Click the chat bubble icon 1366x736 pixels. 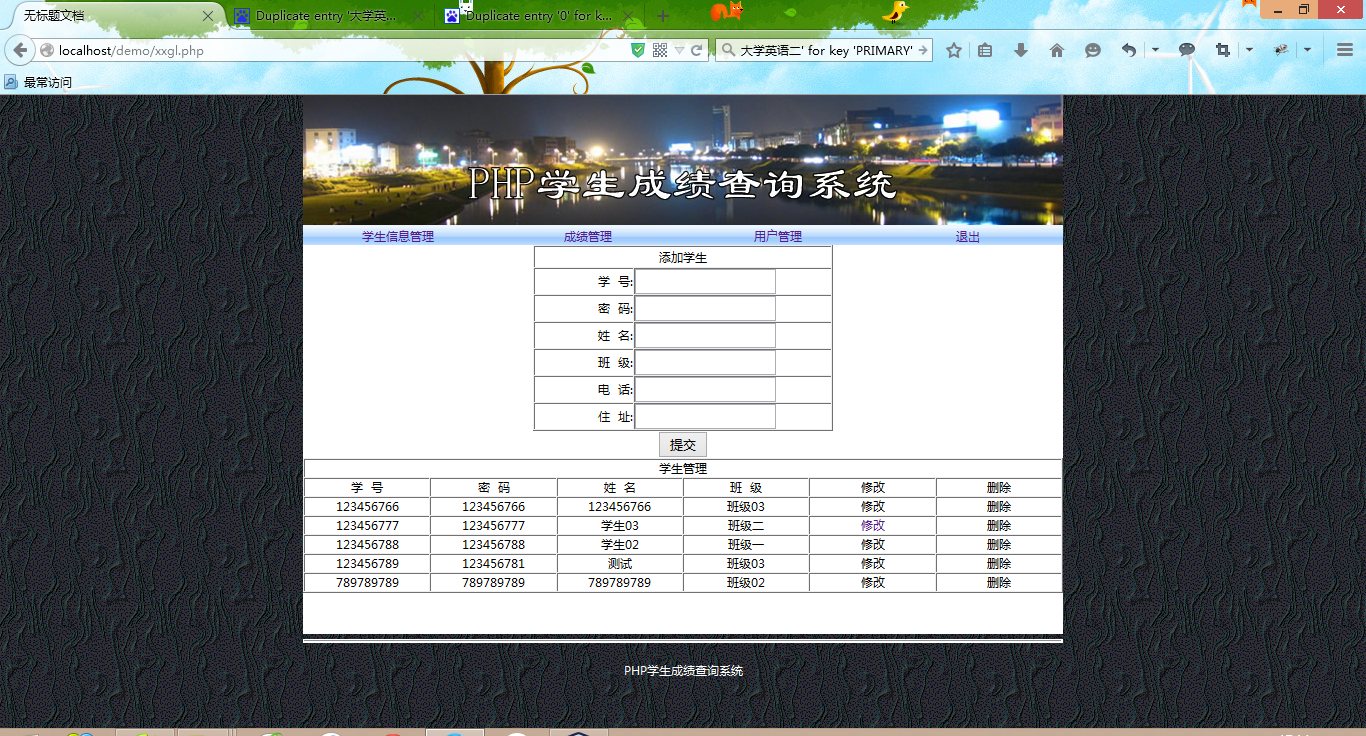pyautogui.click(x=1186, y=49)
